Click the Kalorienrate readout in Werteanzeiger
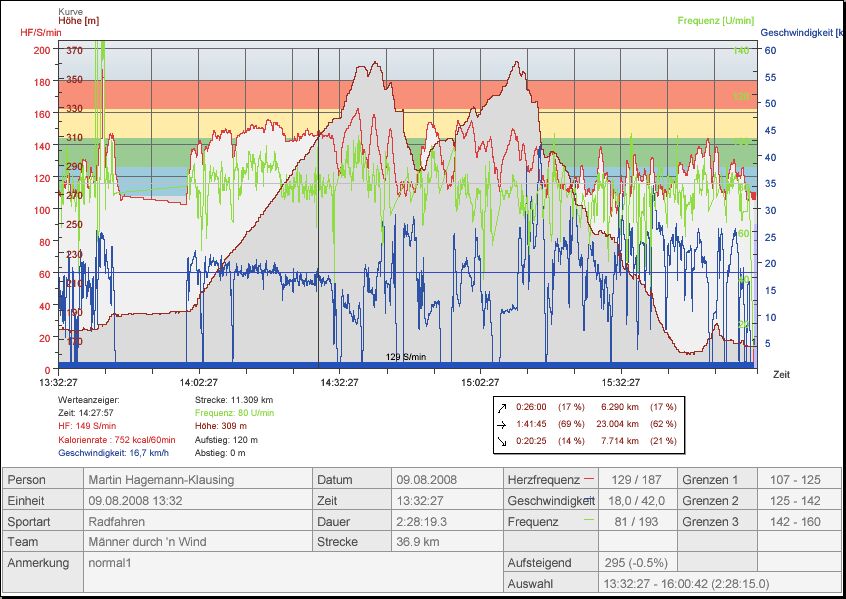846x599 pixels. tap(117, 439)
